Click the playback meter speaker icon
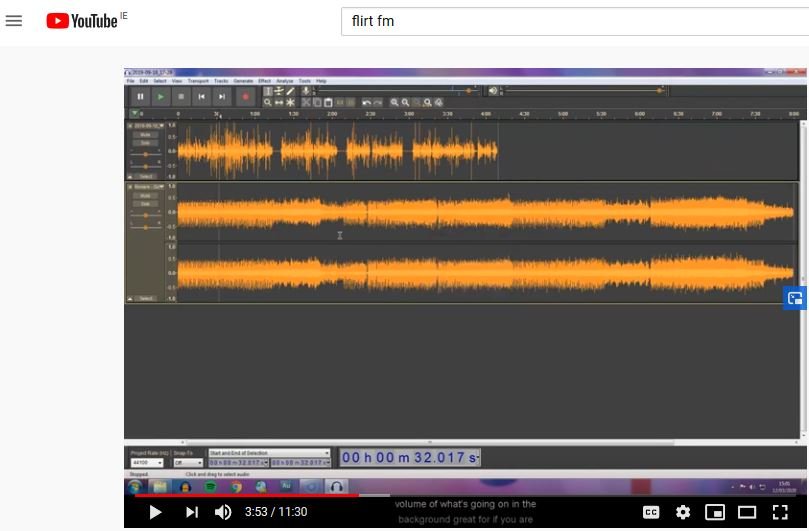This screenshot has width=809, height=531. [493, 91]
